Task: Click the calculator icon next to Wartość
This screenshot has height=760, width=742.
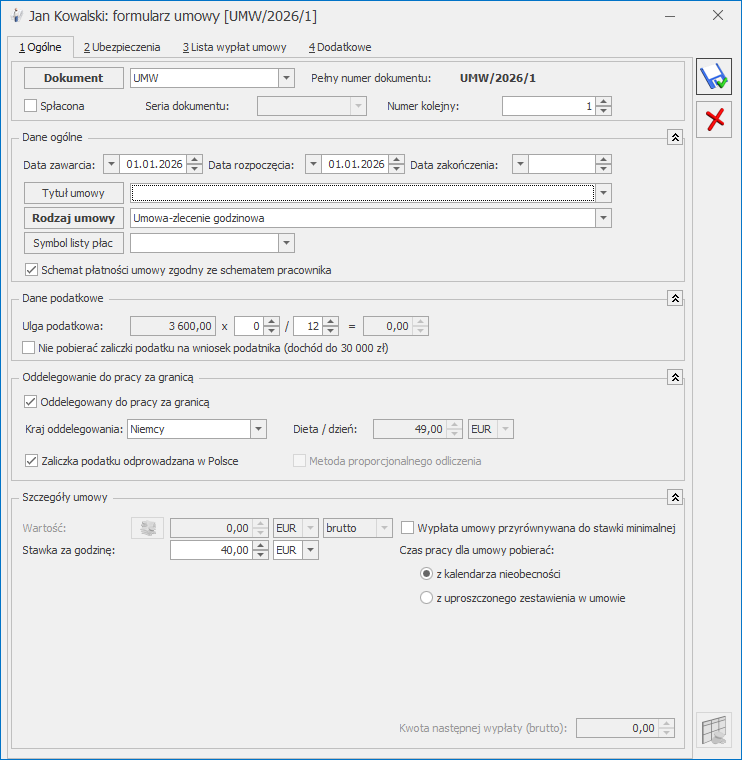Action: (147, 528)
